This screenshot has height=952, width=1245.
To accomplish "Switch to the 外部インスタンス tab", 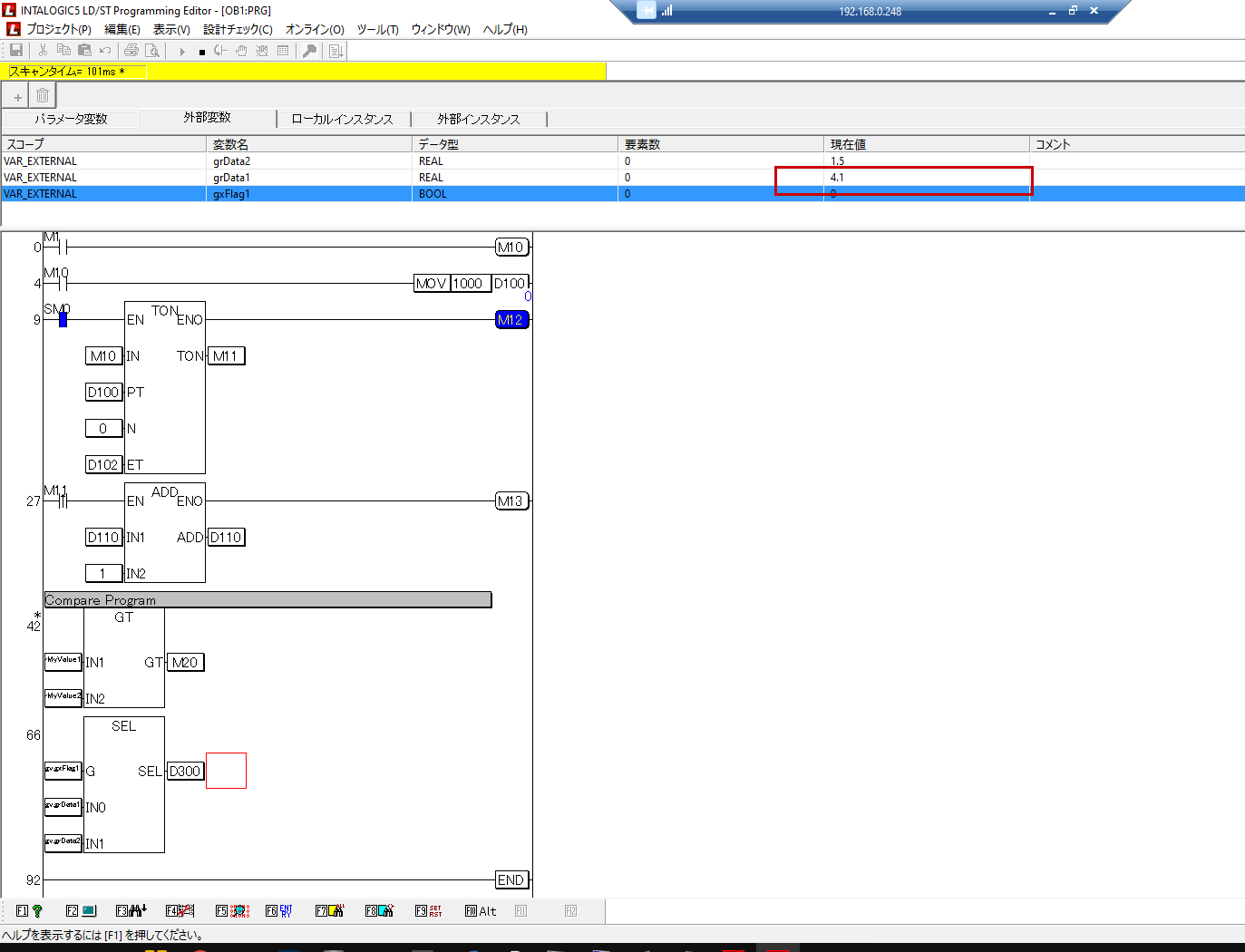I will (x=478, y=119).
